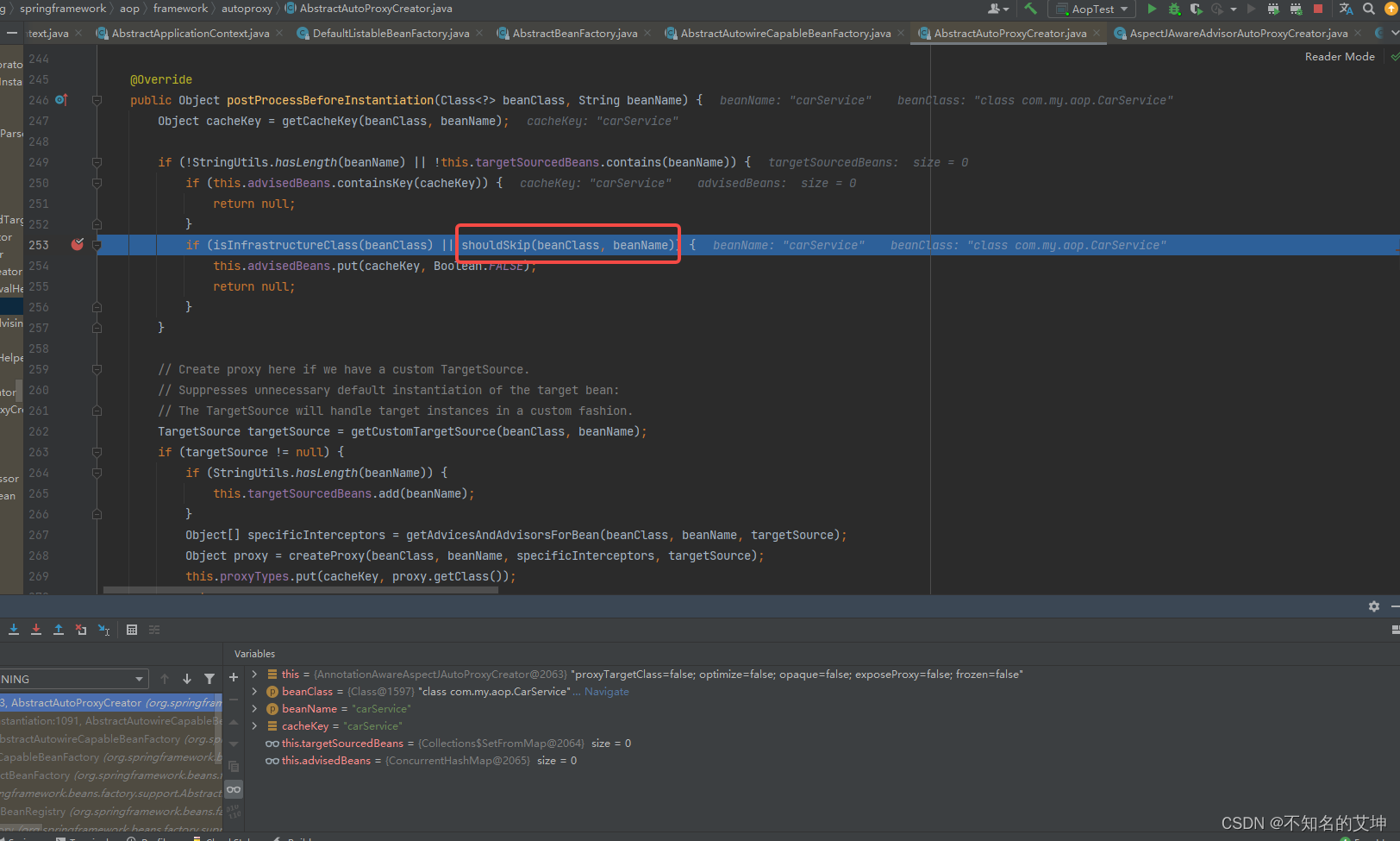Stop the running process red square
This screenshot has width=1400, height=841.
tap(1317, 9)
